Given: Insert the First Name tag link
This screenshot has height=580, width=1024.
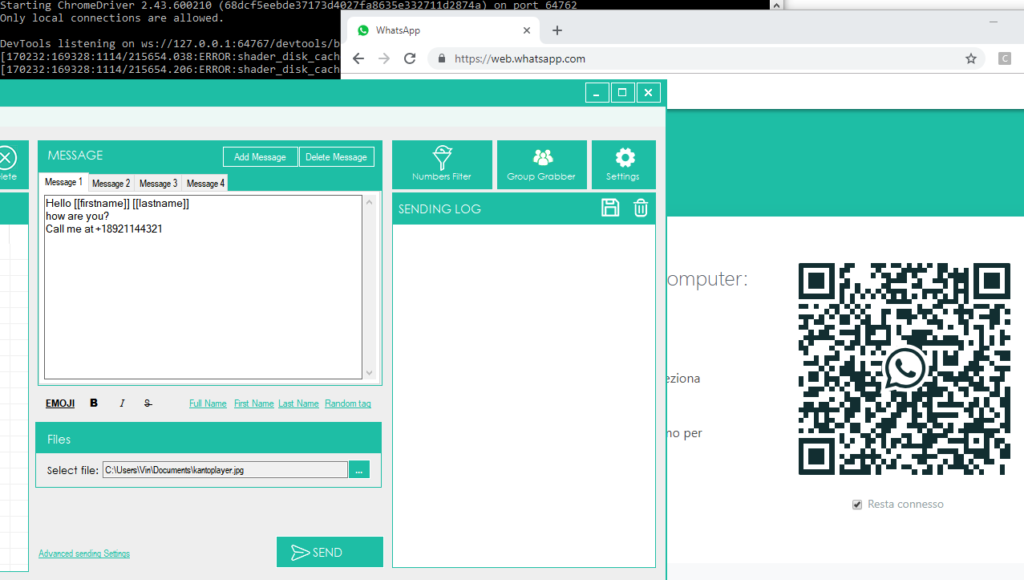Looking at the screenshot, I should click(x=254, y=403).
